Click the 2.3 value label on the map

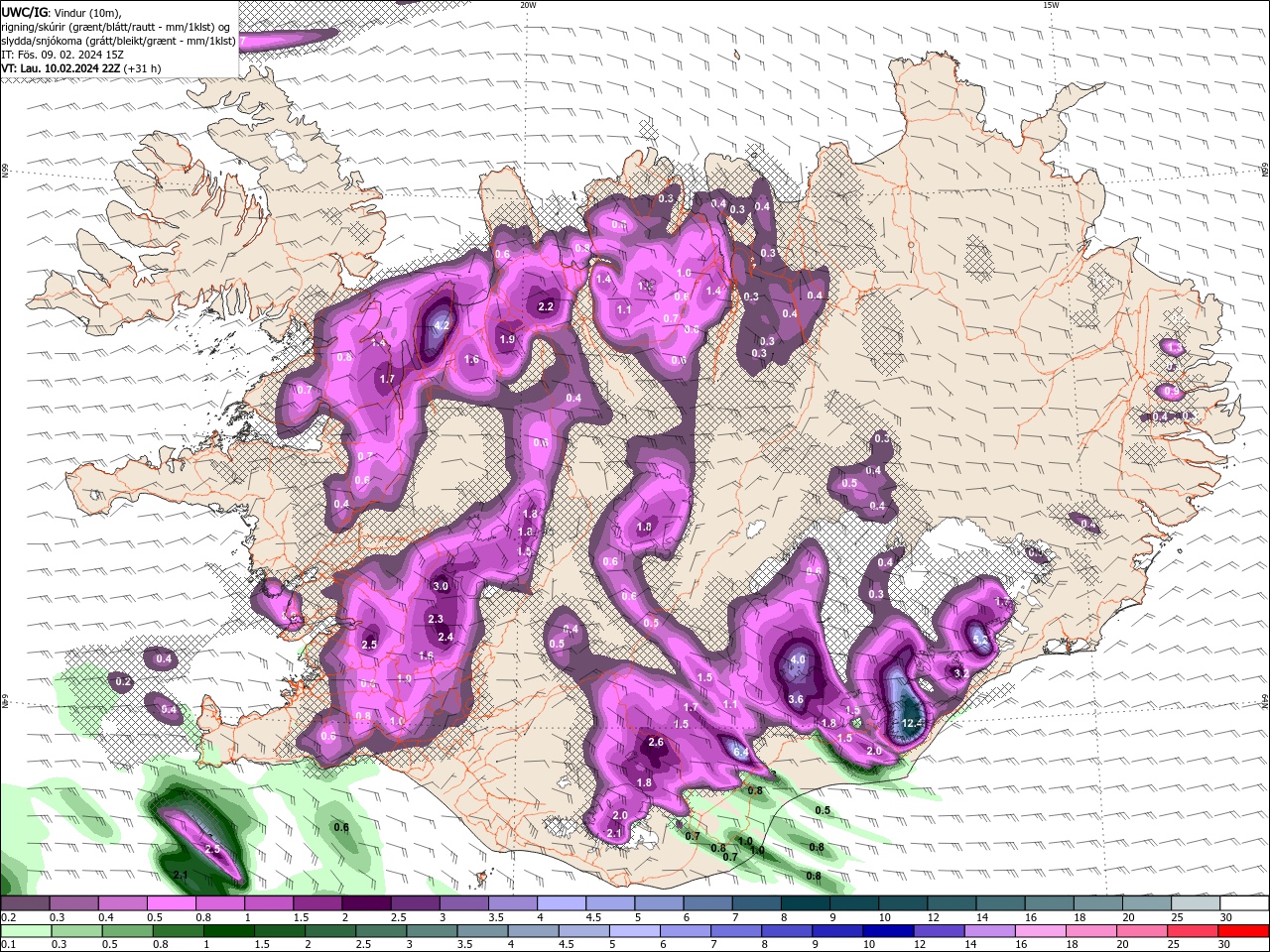[x=435, y=619]
